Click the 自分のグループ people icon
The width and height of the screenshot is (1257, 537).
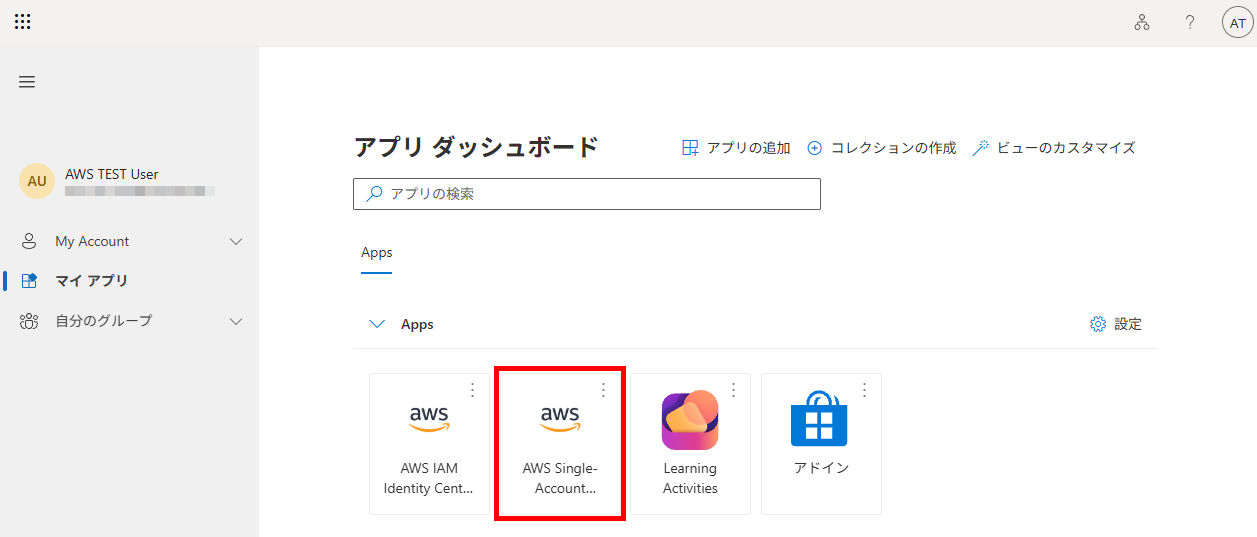click(x=29, y=321)
